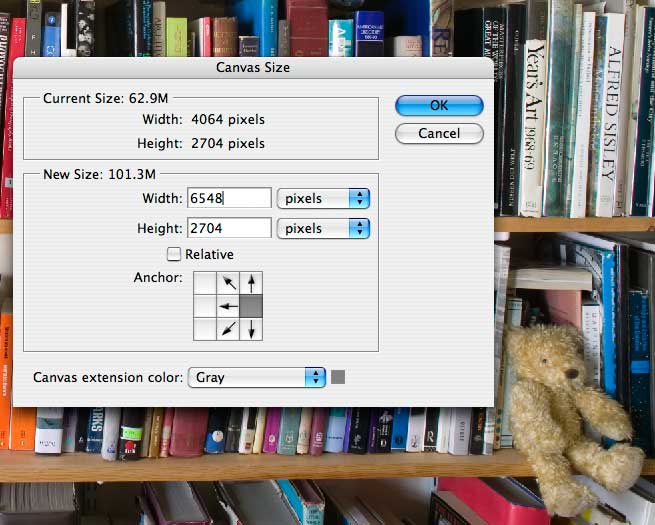This screenshot has height=525, width=655.
Task: Open the Height units pixels dropdown
Action: tap(323, 228)
